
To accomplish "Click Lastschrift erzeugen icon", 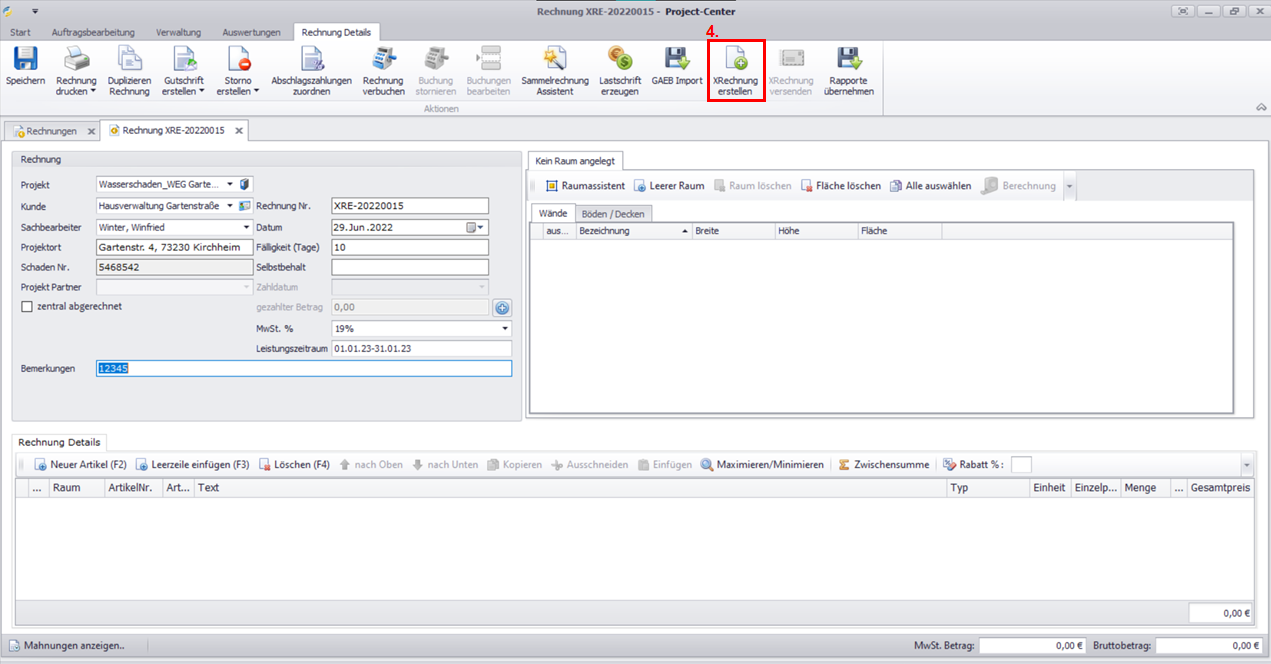I will pos(618,60).
